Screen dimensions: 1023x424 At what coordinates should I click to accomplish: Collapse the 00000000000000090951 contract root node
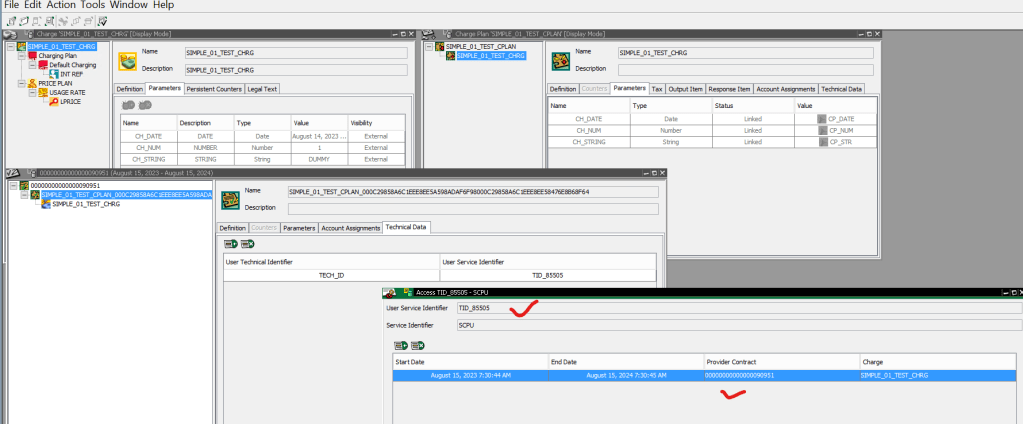pyautogui.click(x=14, y=186)
